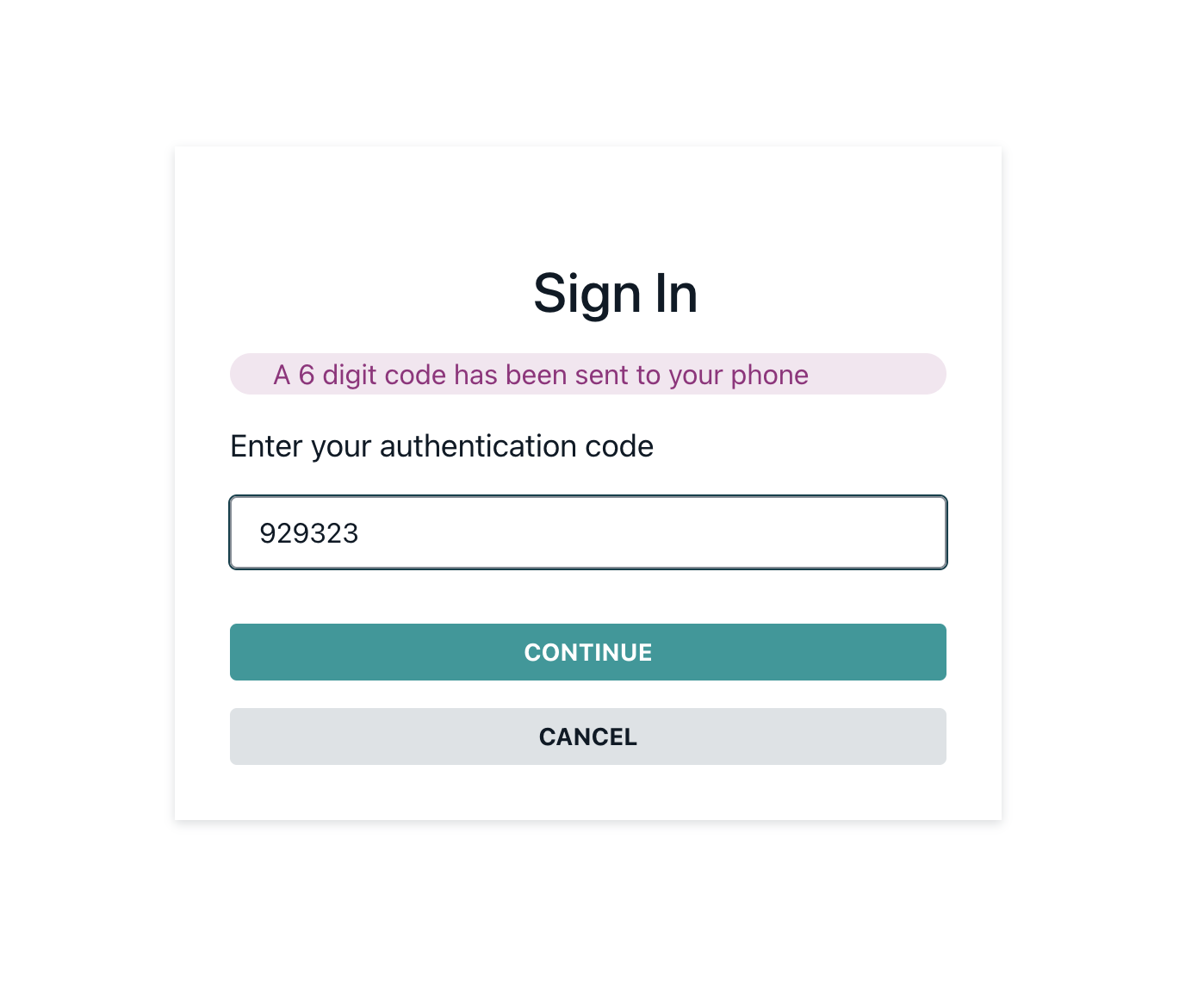Screen dimensions: 1204x982
Task: Click the Enter your authentication code label
Action: pyautogui.click(x=442, y=446)
